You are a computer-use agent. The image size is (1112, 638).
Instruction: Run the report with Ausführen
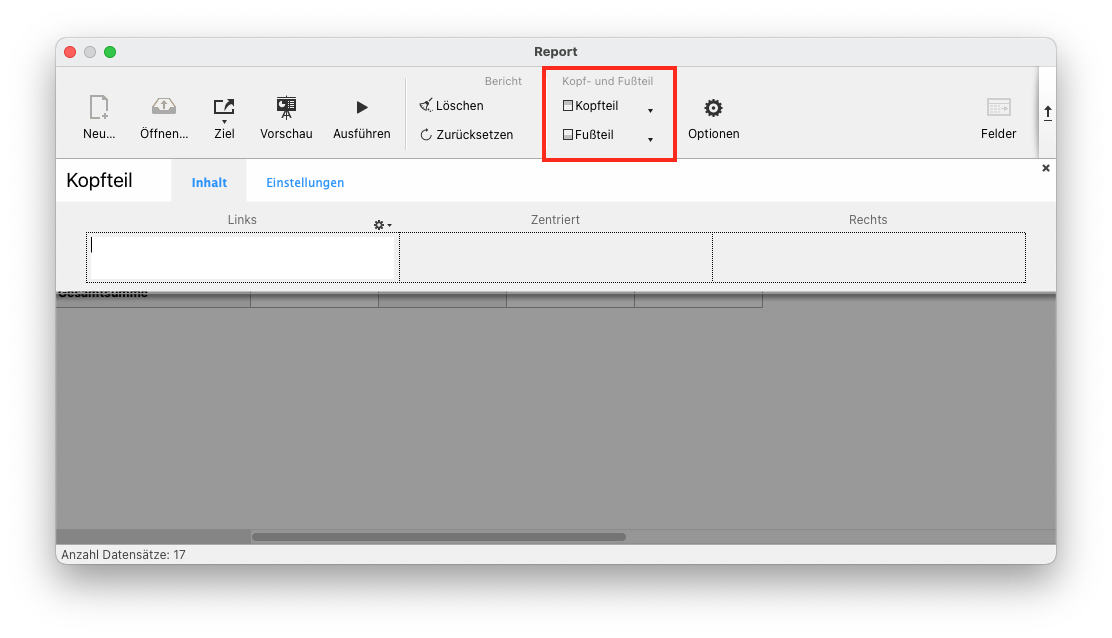361,108
